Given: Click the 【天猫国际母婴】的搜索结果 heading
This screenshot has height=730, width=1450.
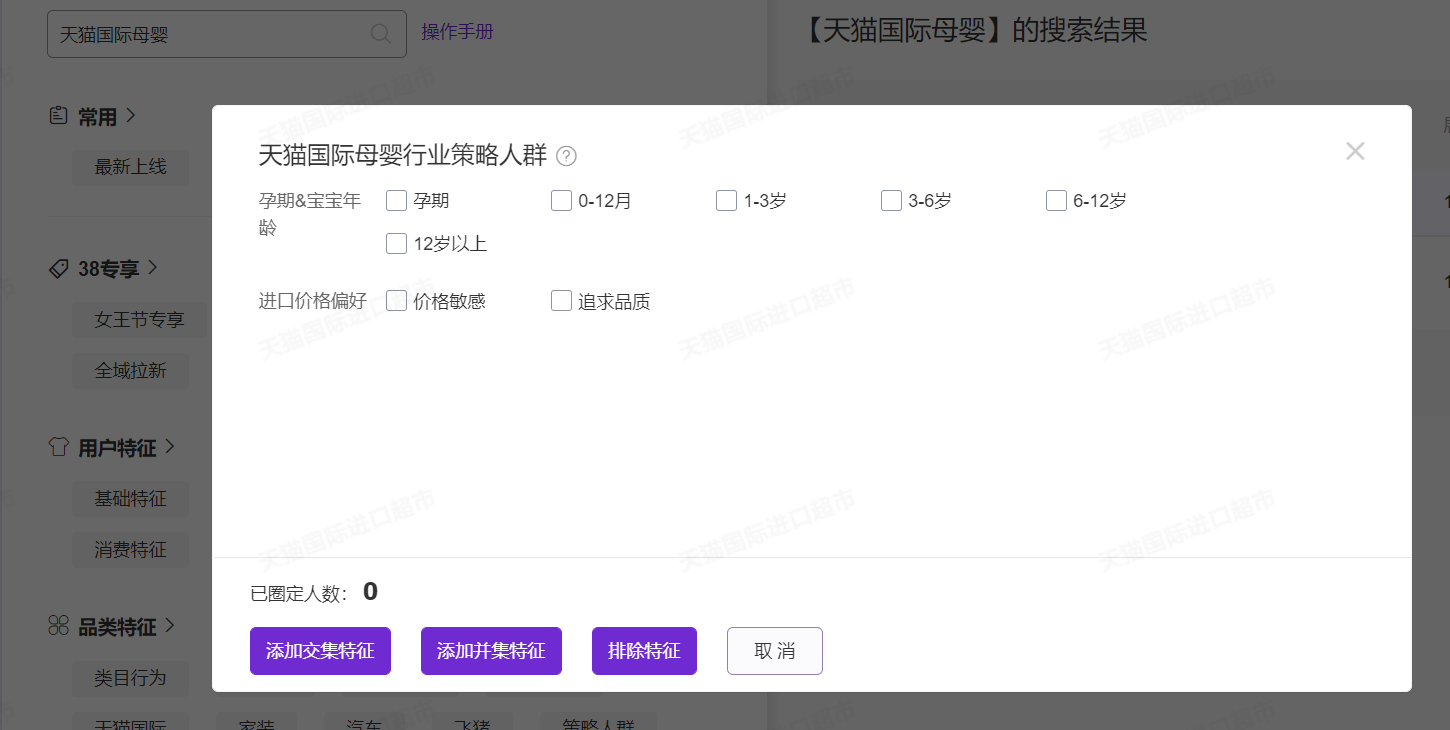Looking at the screenshot, I should pos(975,30).
